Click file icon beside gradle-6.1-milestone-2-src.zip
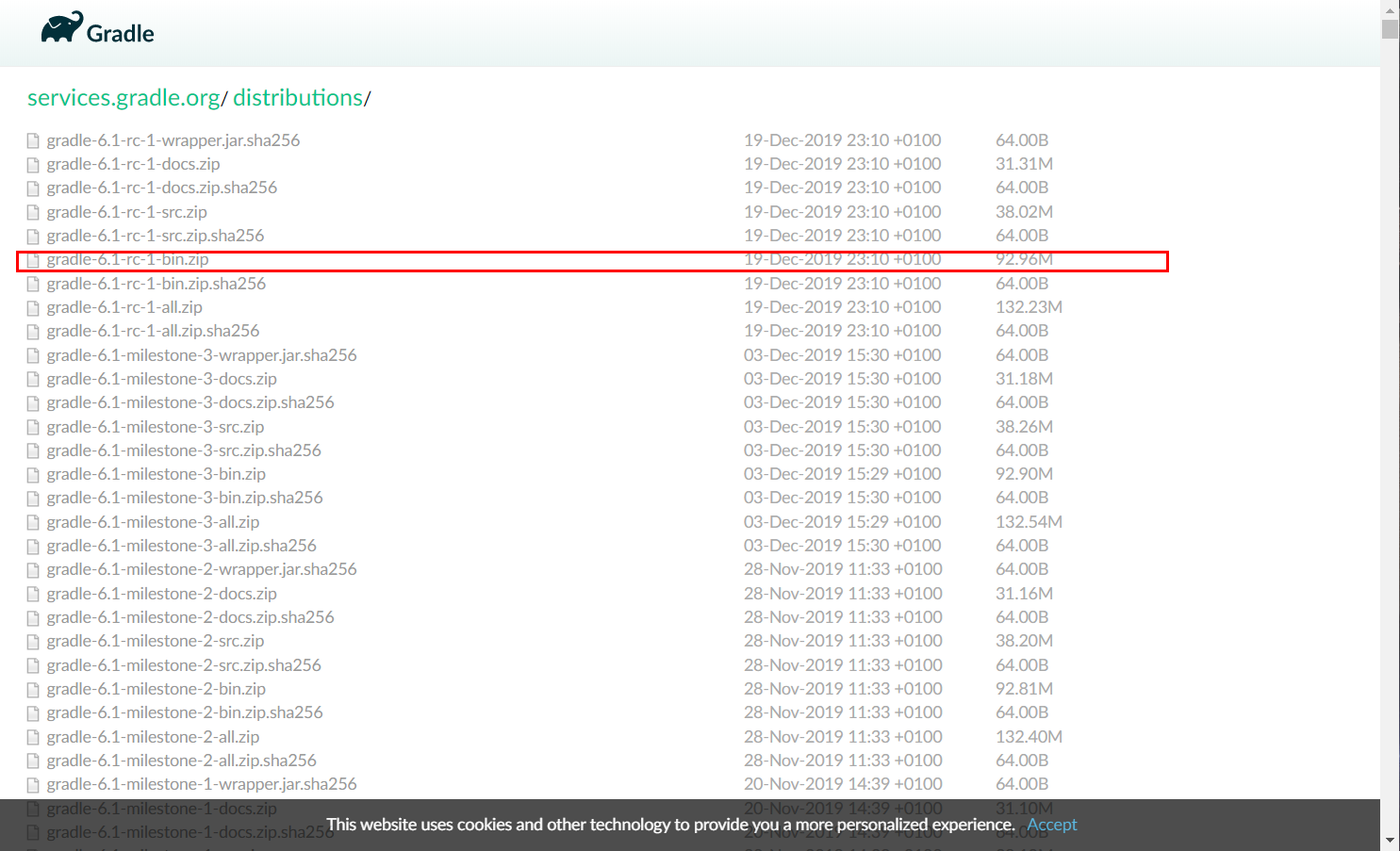1400x851 pixels. click(x=34, y=642)
